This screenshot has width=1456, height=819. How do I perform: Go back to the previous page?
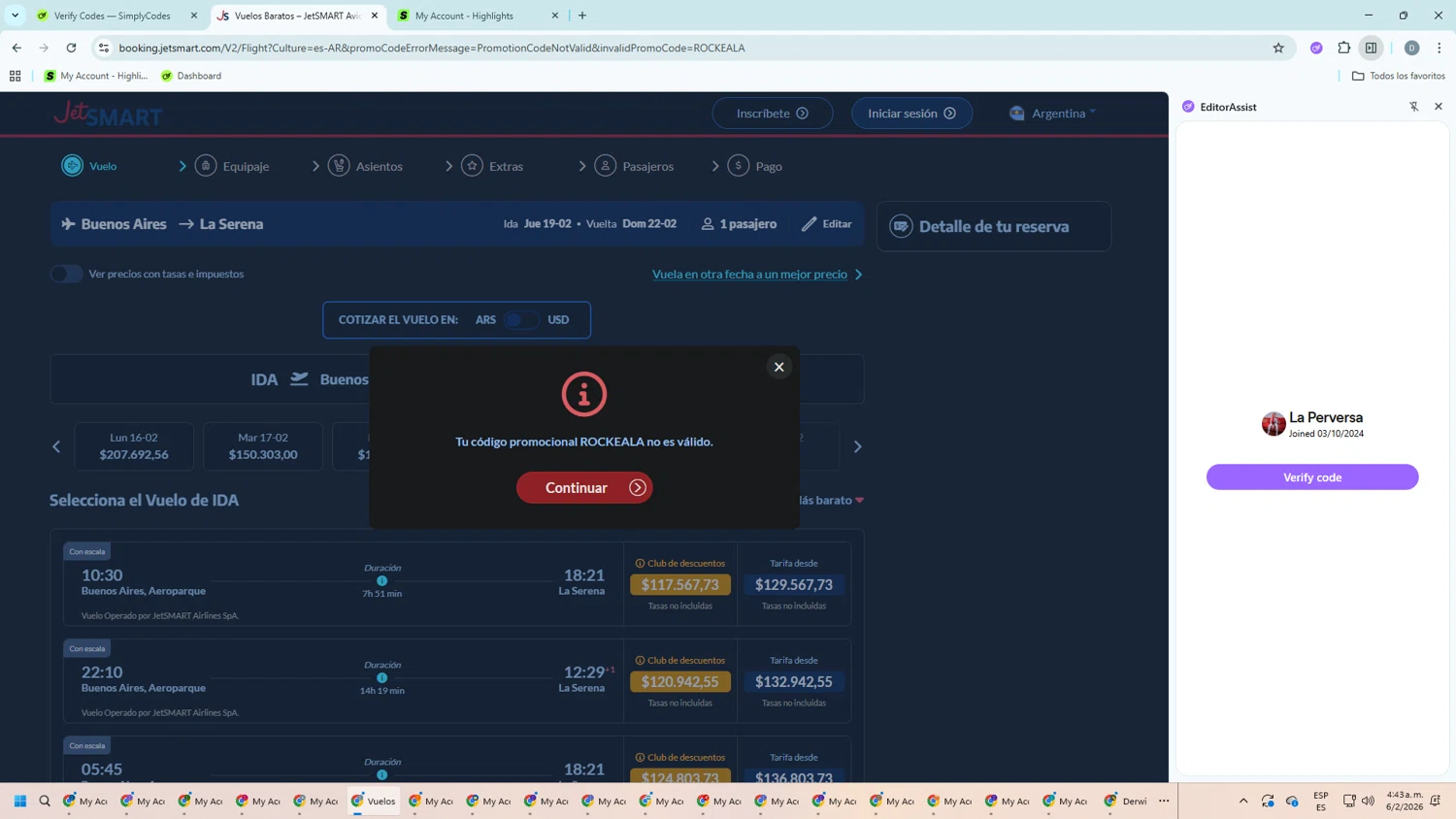[x=17, y=48]
